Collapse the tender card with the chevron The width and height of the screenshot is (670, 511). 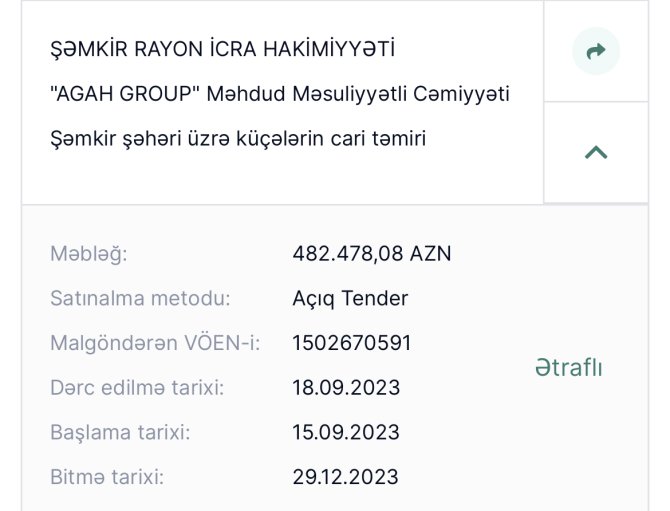pos(596,152)
